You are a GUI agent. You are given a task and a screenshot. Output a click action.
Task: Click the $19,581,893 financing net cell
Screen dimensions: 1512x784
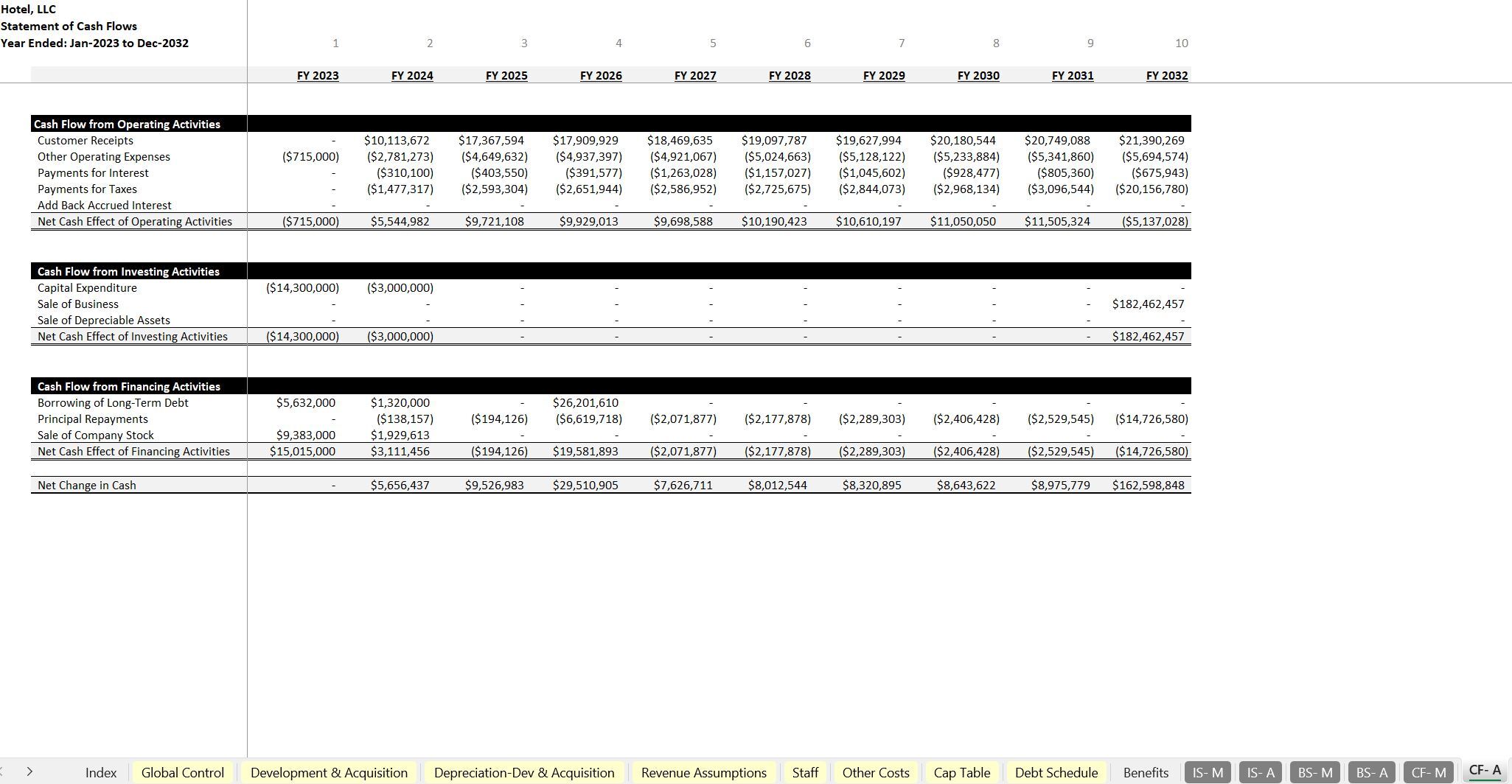click(x=585, y=451)
